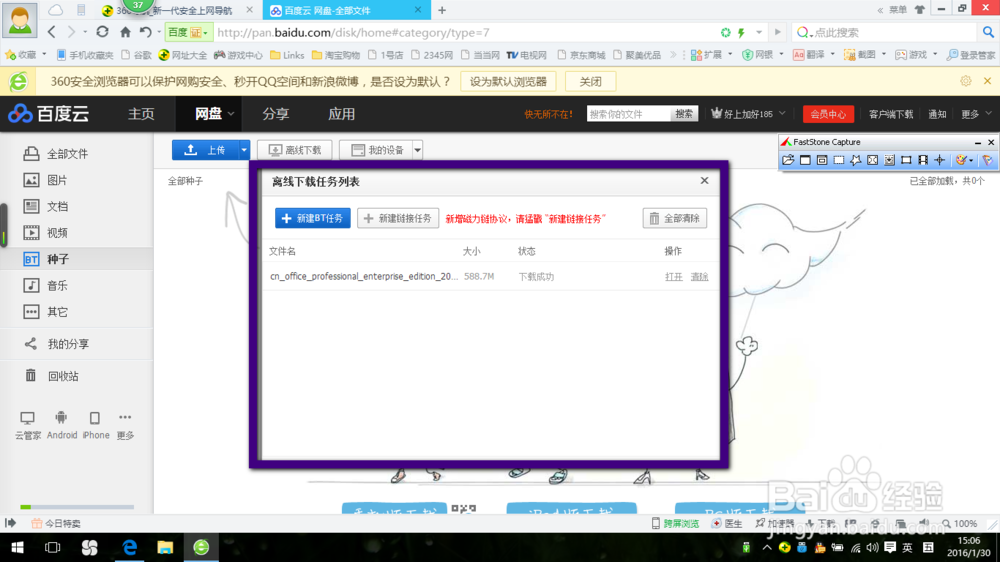1000x562 pixels.
Task: Select the cn_office_professional file name row
Action: pos(364,276)
